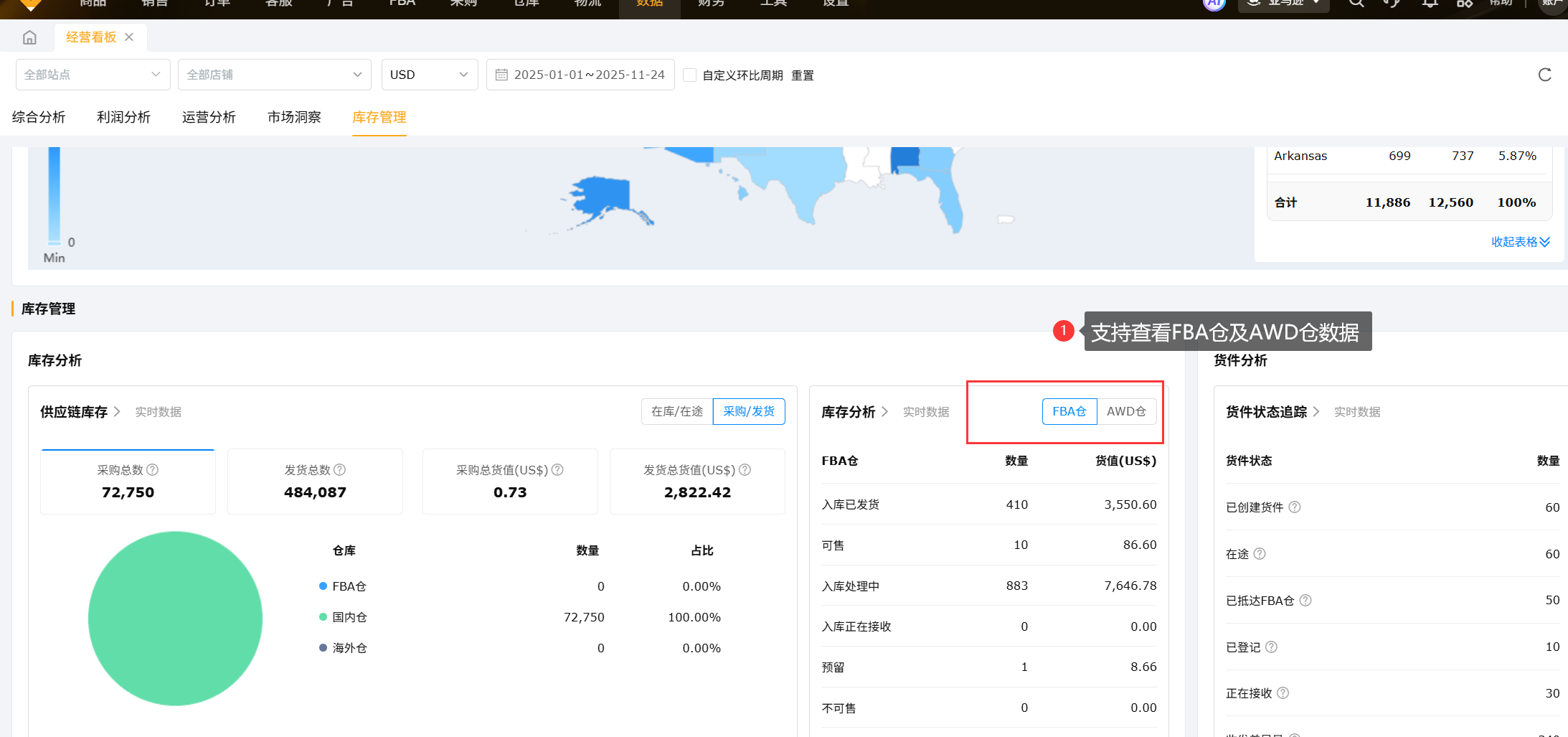Open the 全部店铺 dropdown

coord(274,75)
